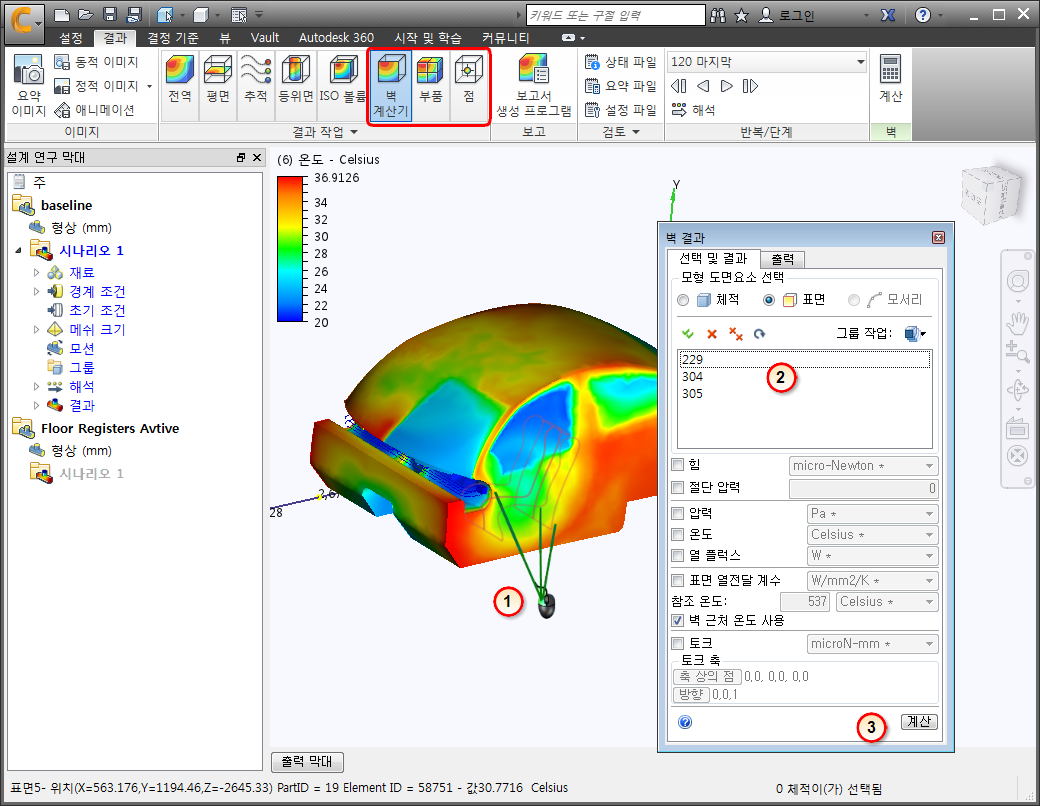Click the 축 상의 점 button
1040x806 pixels.
point(706,677)
